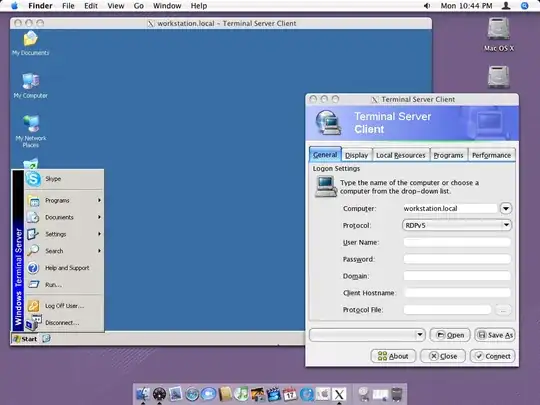Click the About button
Screen dimensions: 540x405
[393, 356]
